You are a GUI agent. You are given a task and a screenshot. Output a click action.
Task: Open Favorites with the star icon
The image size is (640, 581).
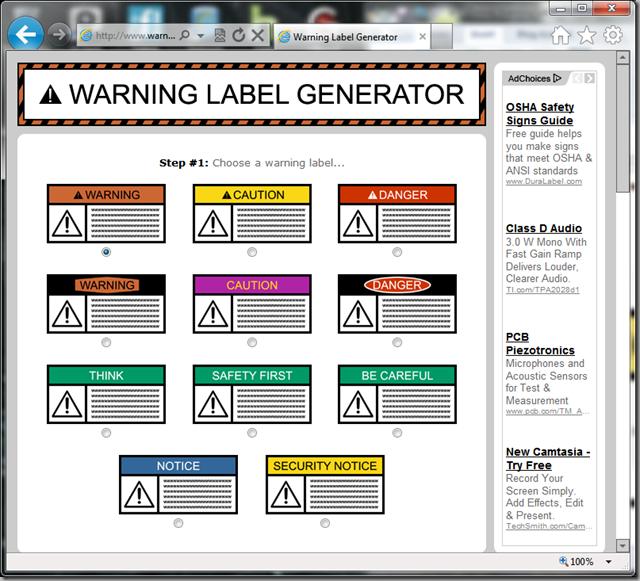click(x=587, y=36)
